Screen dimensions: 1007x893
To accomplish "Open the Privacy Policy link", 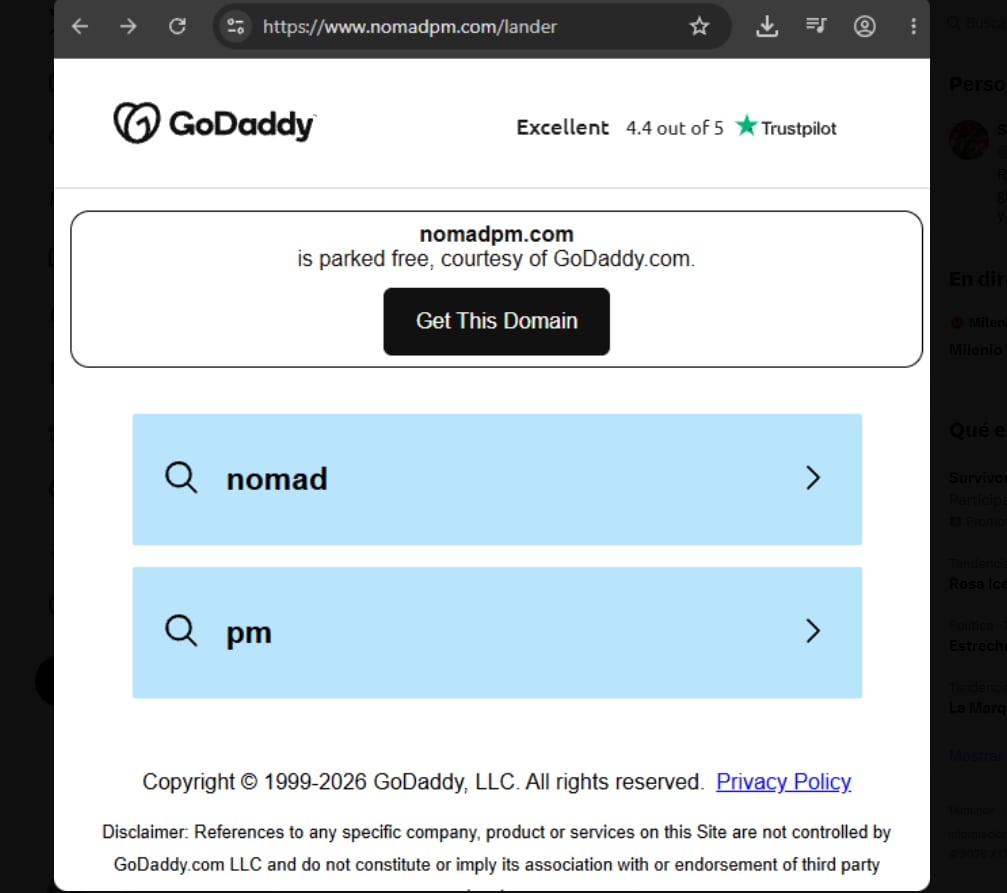I will [784, 782].
